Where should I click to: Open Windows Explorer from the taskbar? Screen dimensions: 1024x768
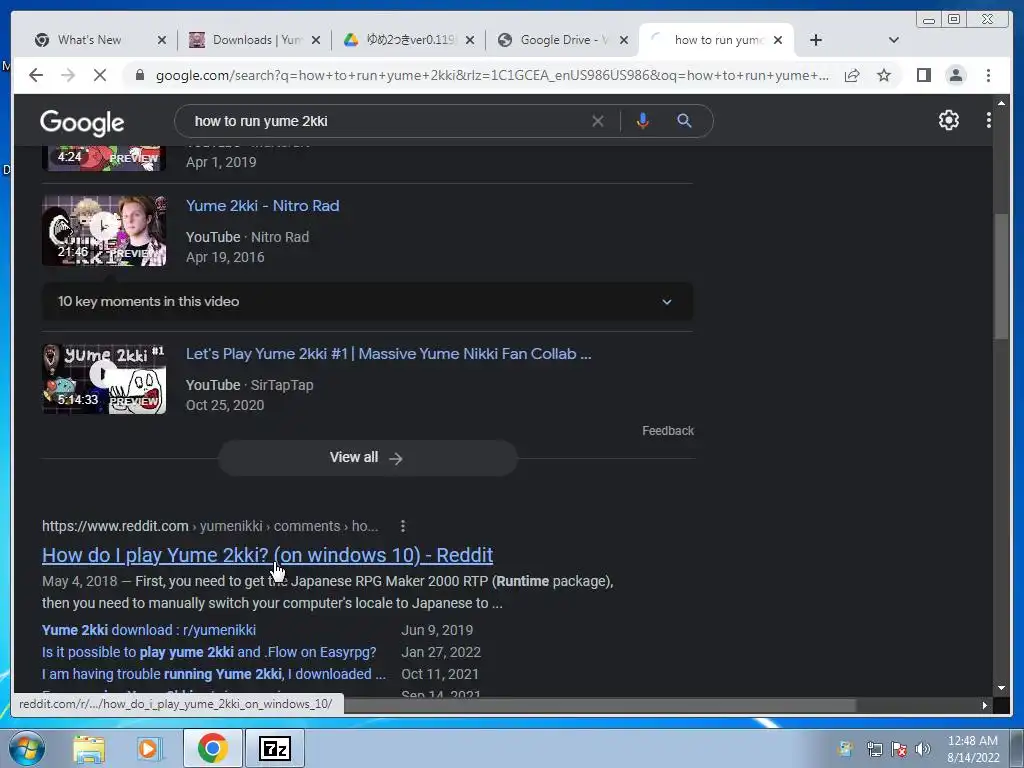[x=89, y=748]
